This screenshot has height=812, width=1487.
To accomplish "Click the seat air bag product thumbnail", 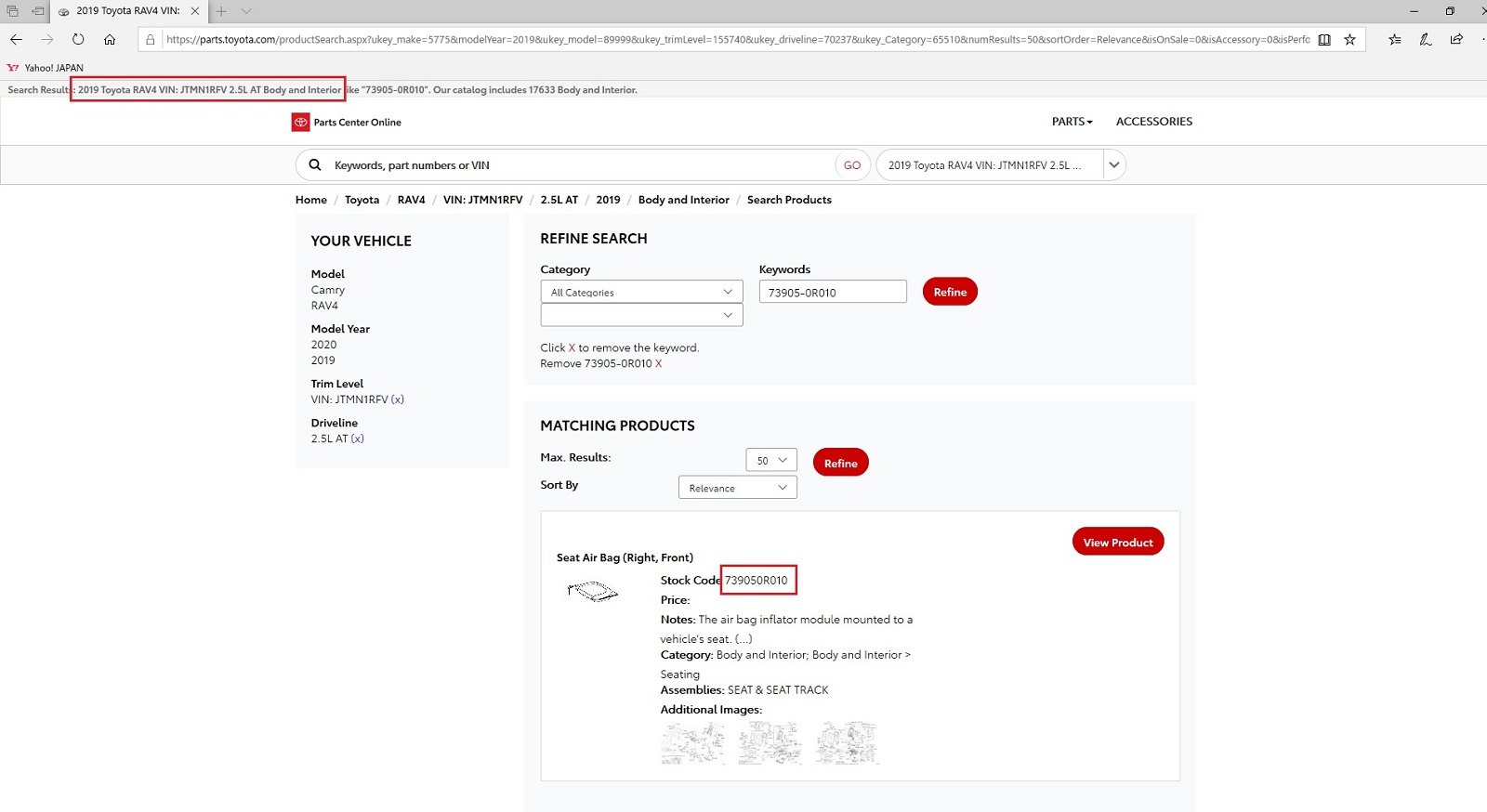I will pyautogui.click(x=592, y=591).
